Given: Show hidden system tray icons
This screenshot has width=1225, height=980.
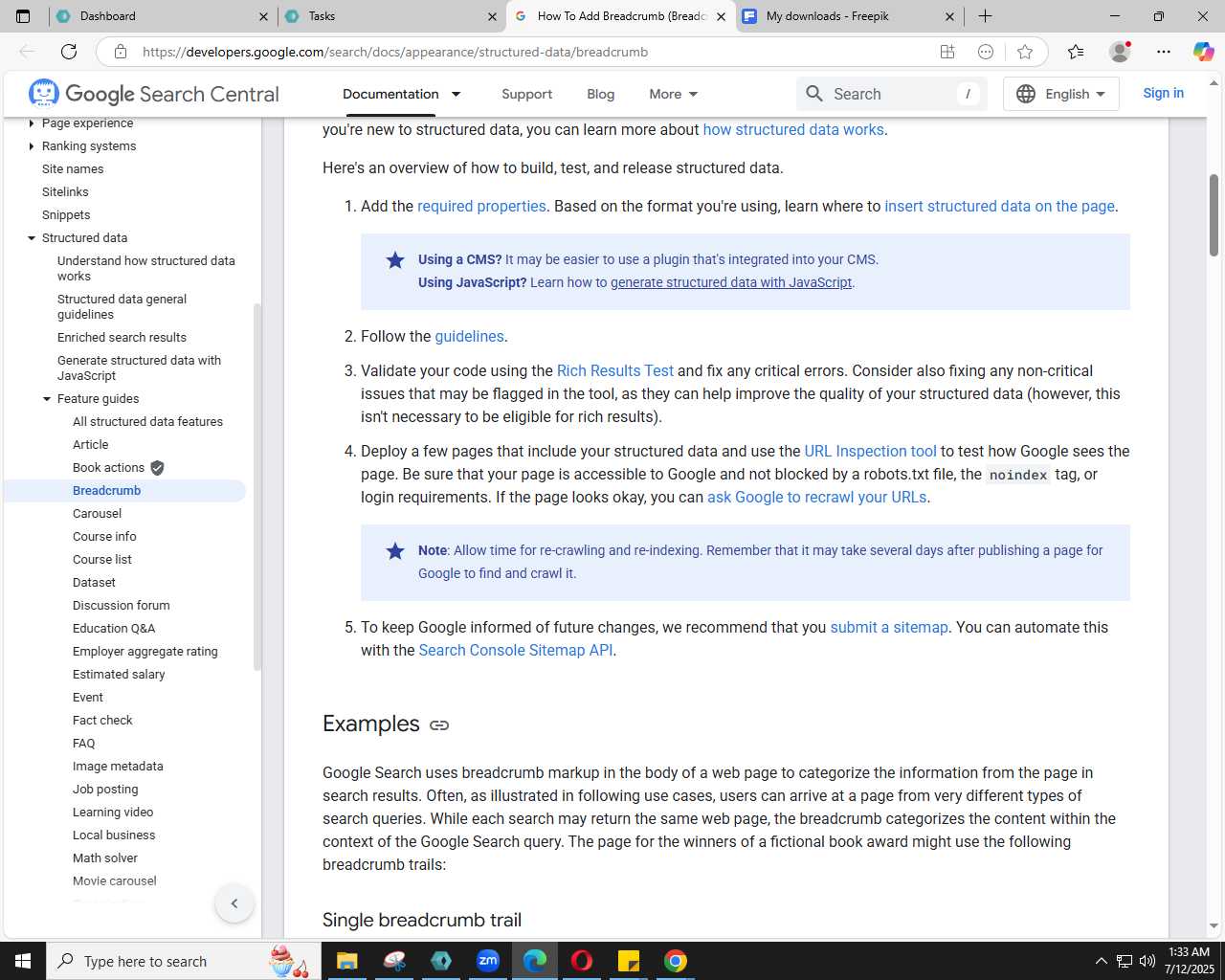Looking at the screenshot, I should coord(1101,961).
